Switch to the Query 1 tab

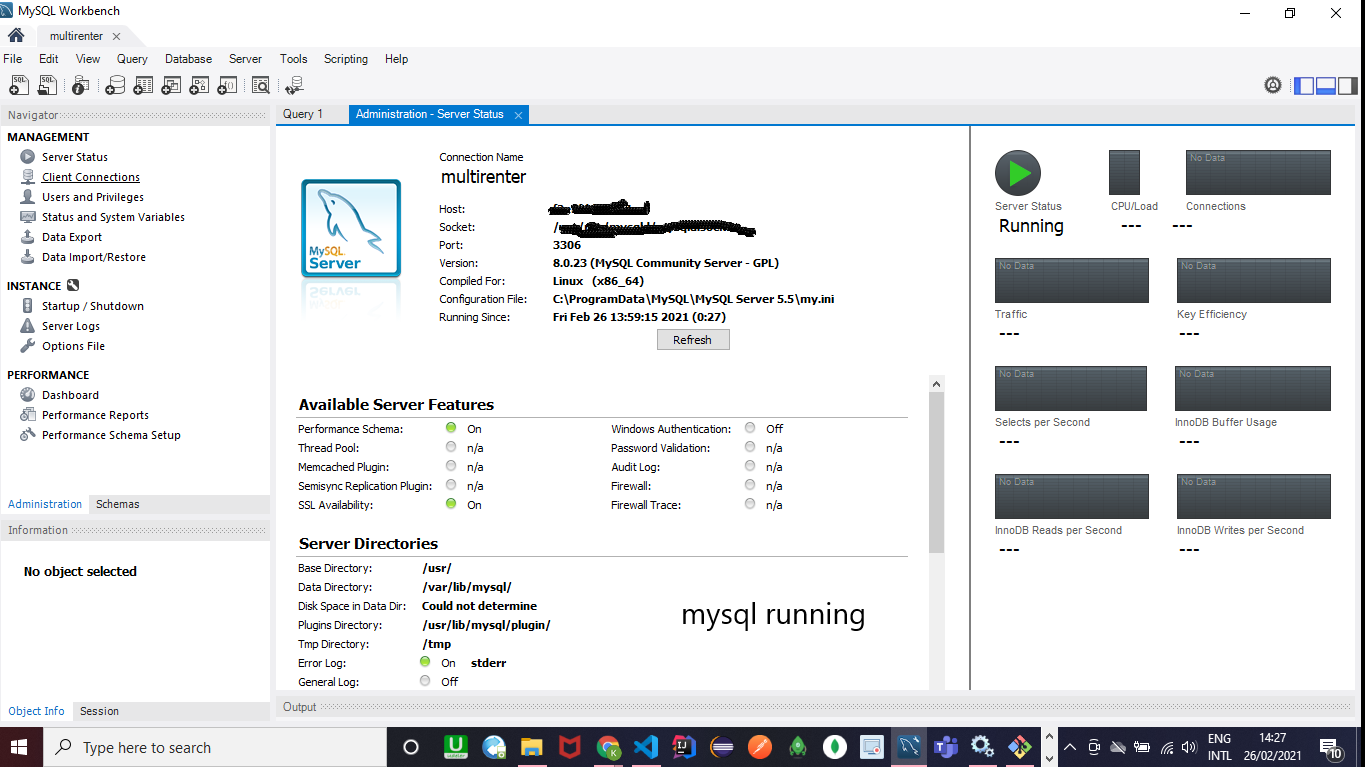pyautogui.click(x=303, y=114)
